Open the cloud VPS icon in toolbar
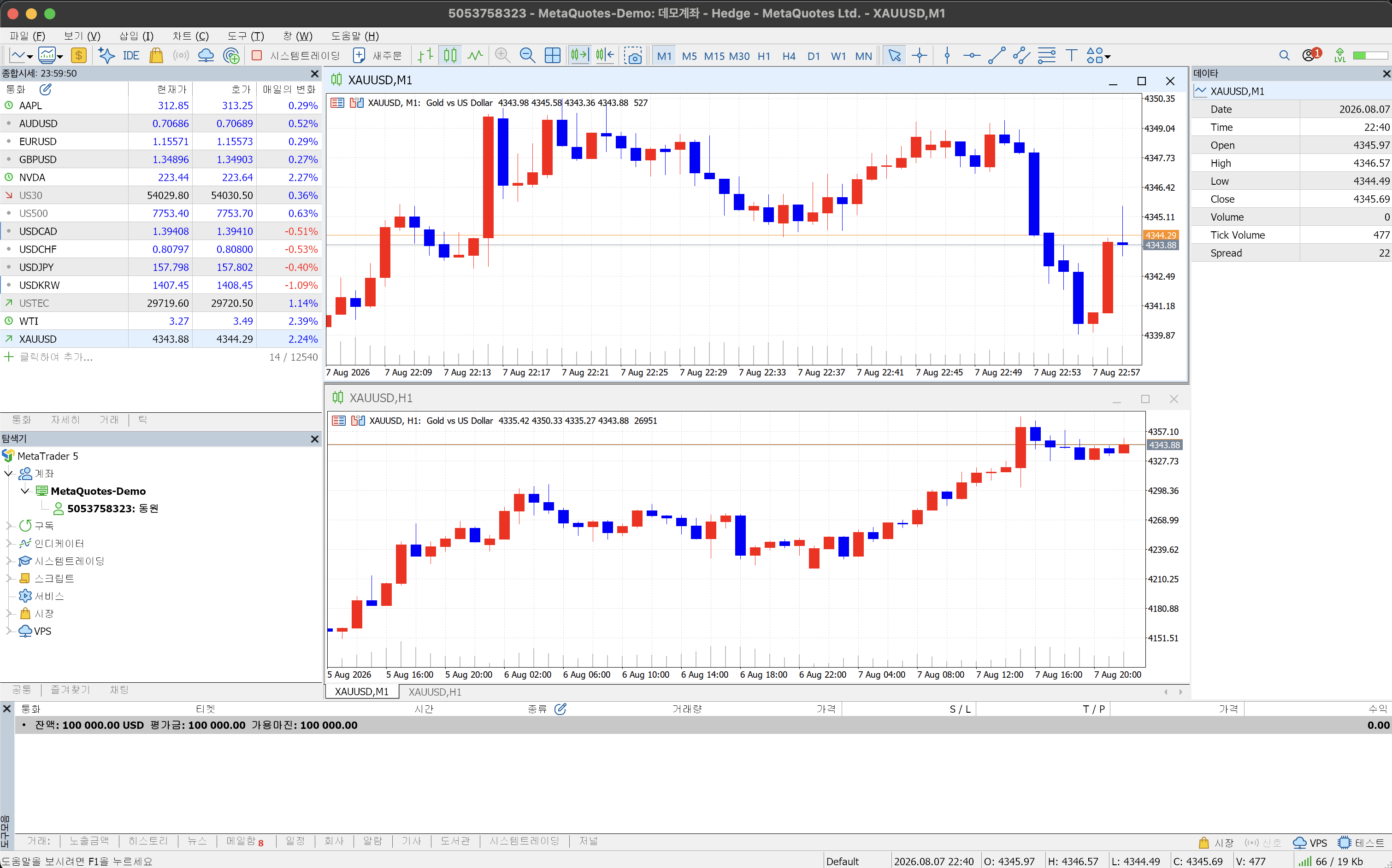Viewport: 1392px width, 868px height. tap(206, 56)
